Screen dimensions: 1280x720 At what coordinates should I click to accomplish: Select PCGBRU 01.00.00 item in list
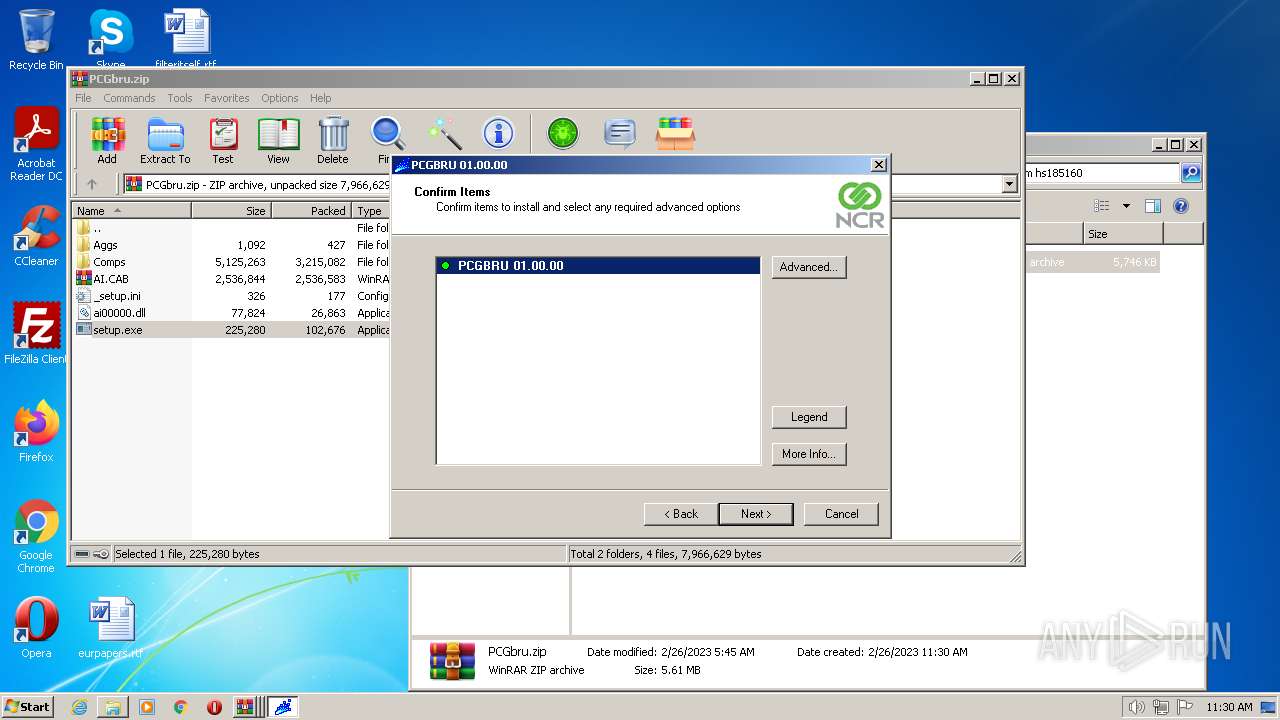click(x=598, y=266)
